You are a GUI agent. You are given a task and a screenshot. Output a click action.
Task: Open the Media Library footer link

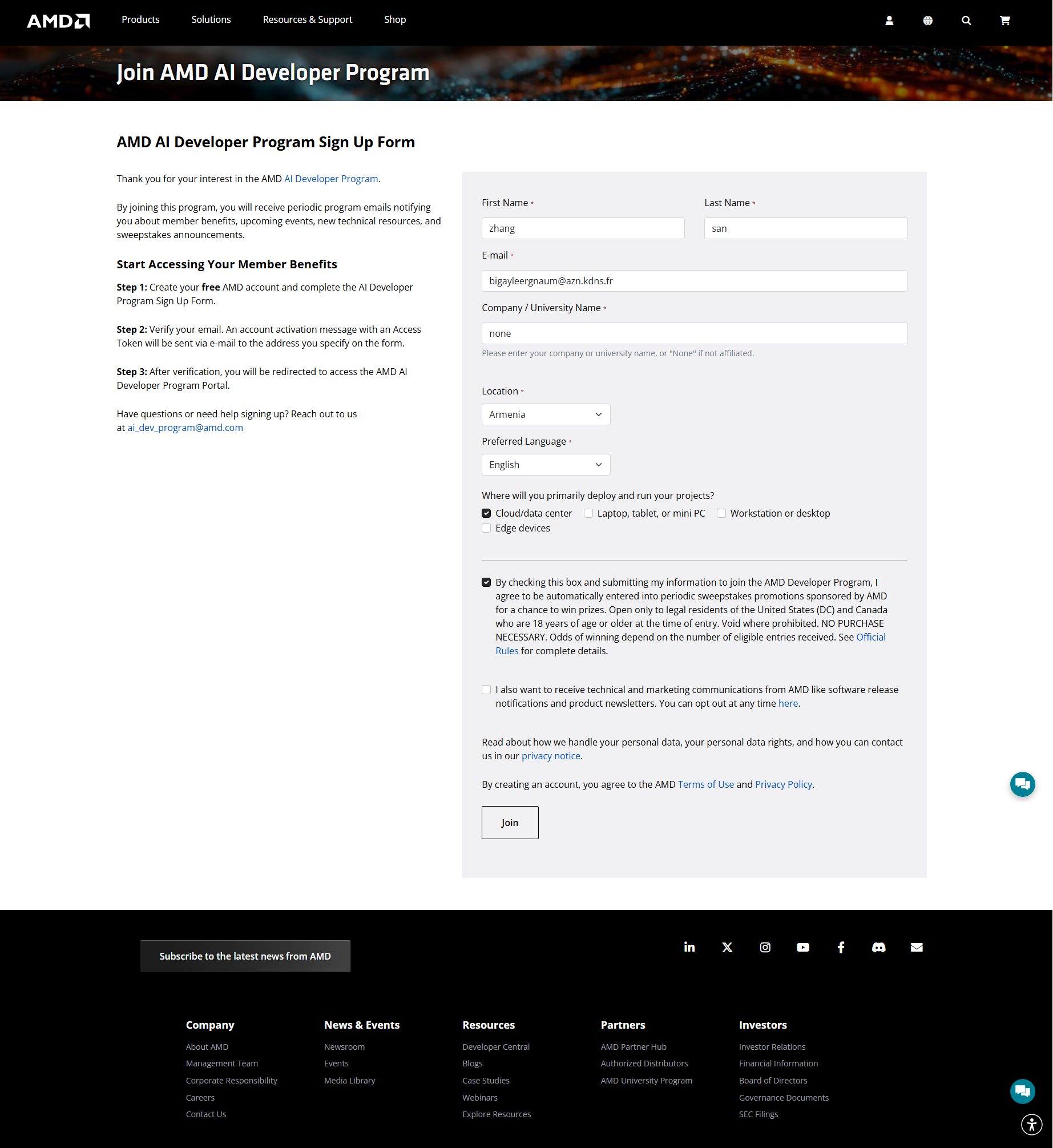pos(350,1081)
